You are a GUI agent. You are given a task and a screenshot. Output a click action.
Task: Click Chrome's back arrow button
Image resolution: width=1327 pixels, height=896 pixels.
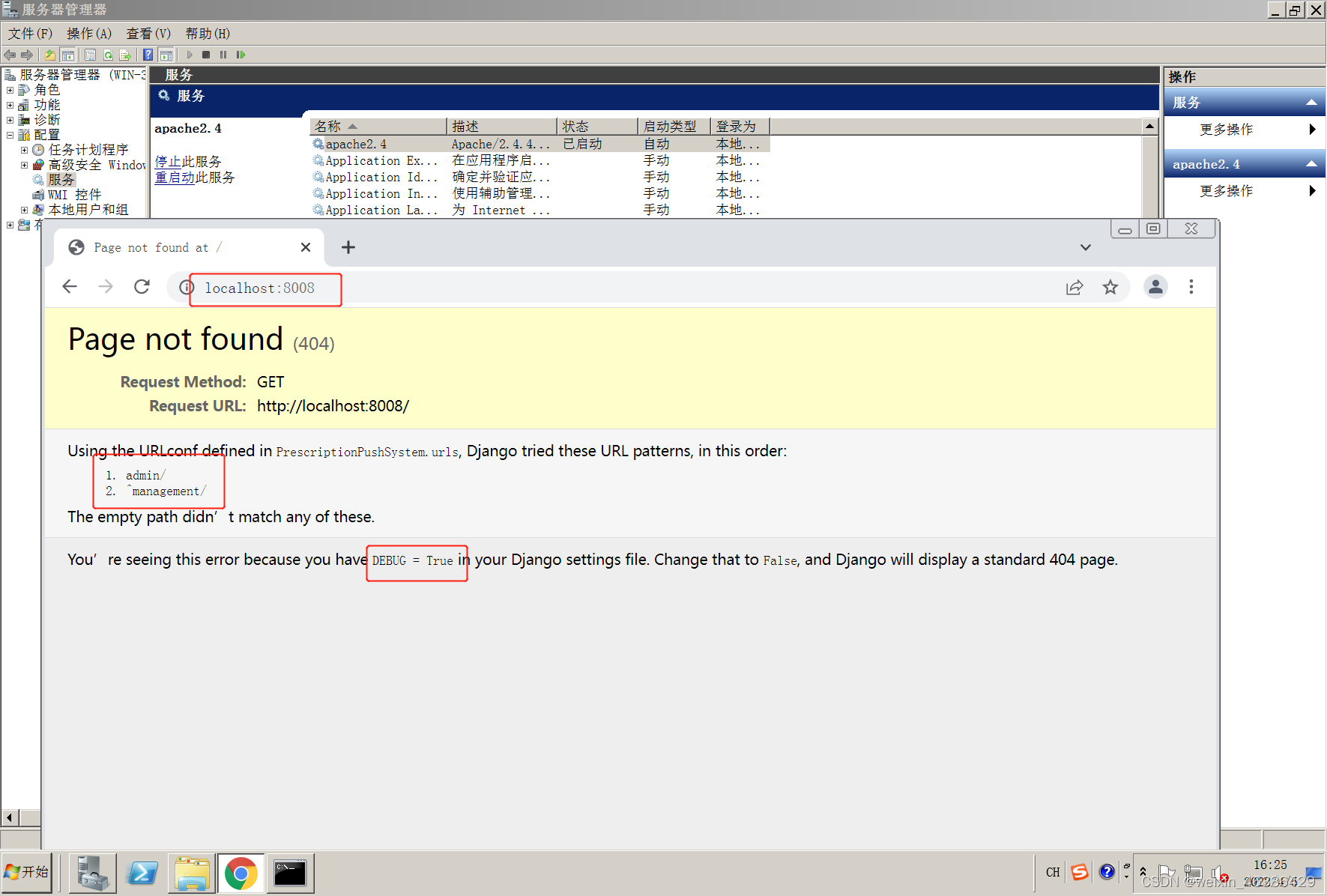(x=70, y=287)
